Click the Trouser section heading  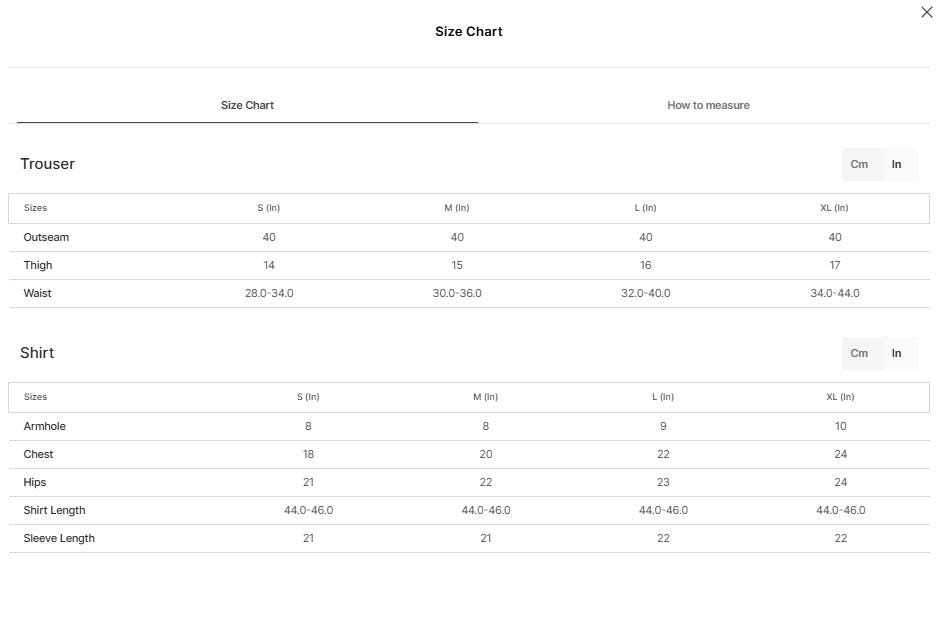[x=48, y=164]
